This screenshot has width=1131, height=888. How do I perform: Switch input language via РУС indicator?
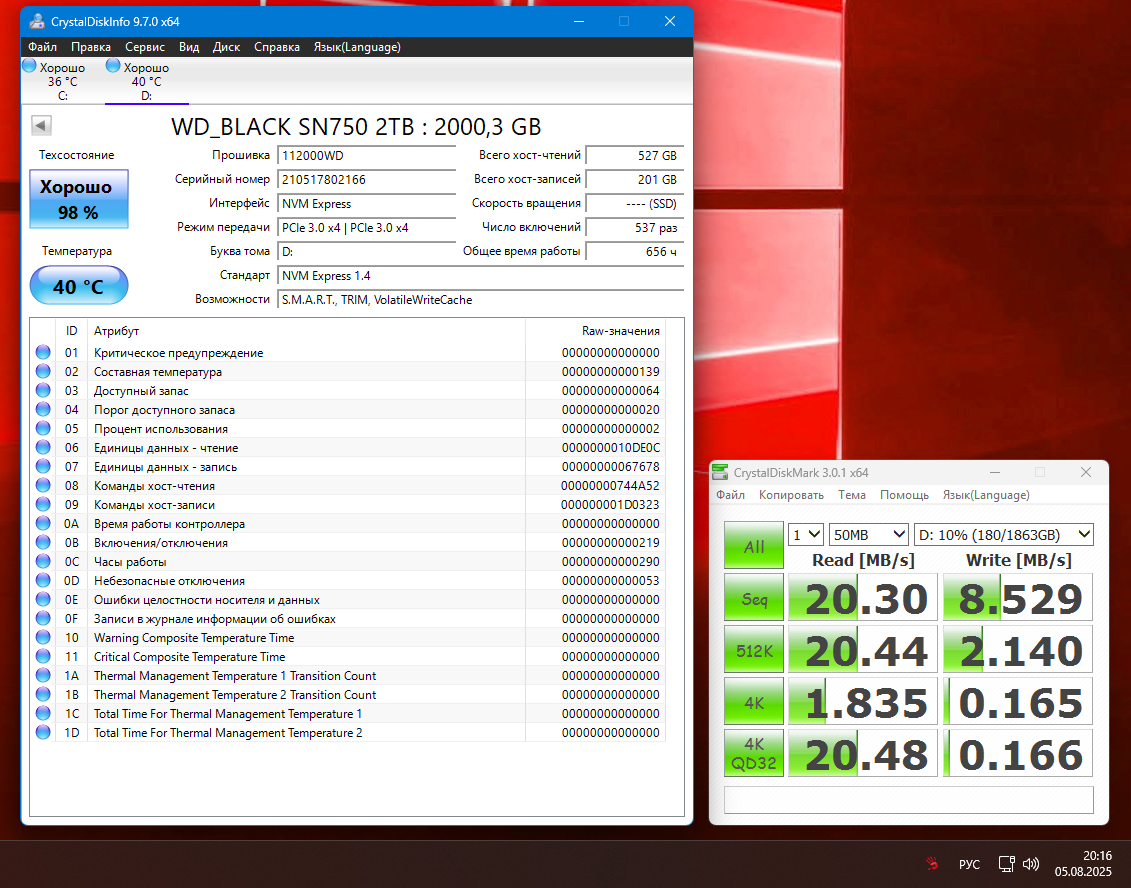[x=969, y=864]
